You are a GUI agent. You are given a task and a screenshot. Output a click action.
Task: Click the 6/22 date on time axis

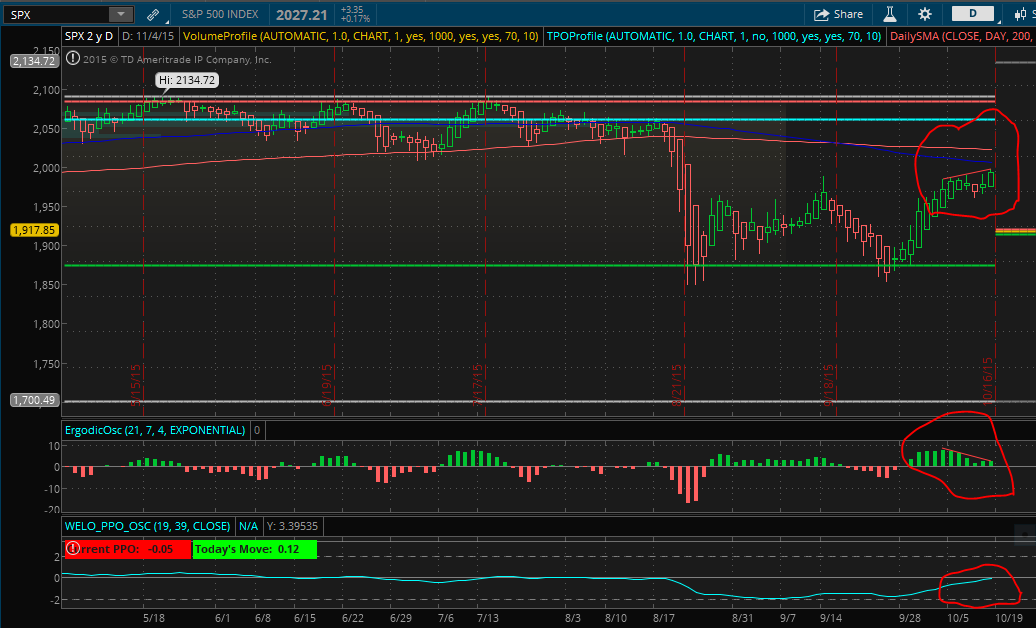353,618
